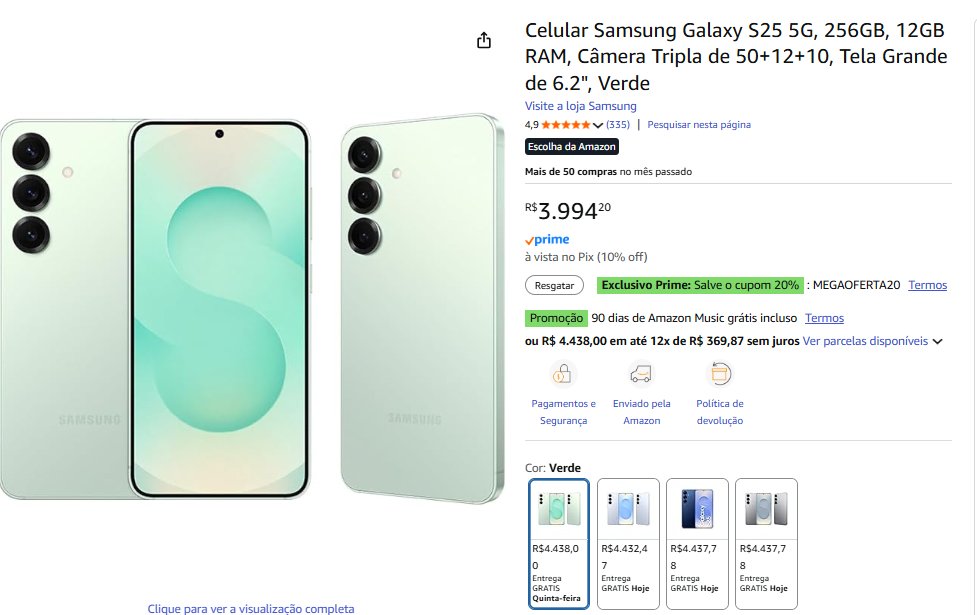Choose the navy blue phone color option

697,543
